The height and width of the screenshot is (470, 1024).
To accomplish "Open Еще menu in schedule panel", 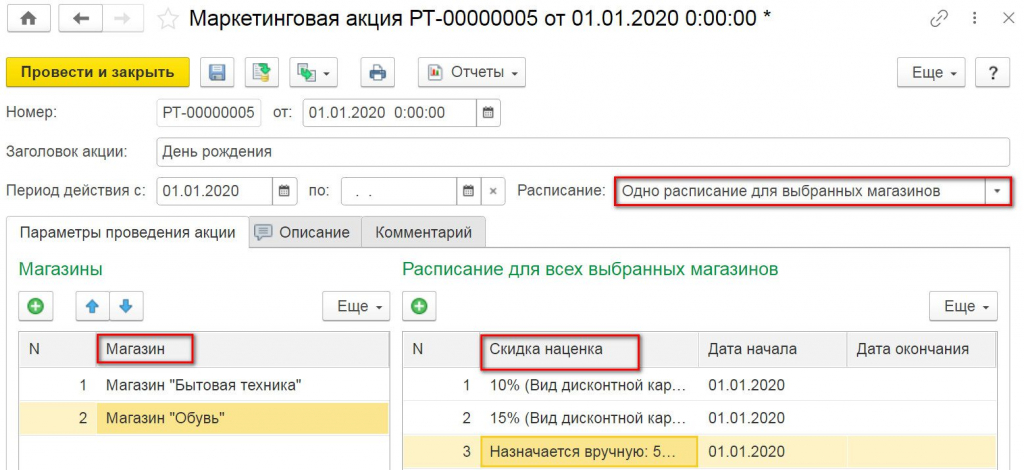I will [964, 306].
